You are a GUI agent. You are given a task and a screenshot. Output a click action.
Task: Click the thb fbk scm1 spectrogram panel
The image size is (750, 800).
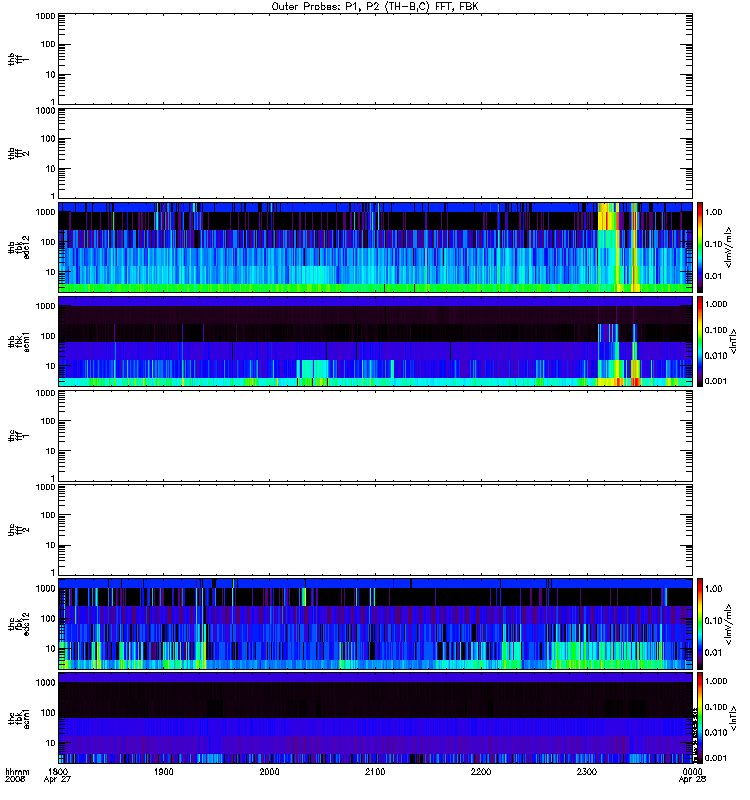coord(375,341)
